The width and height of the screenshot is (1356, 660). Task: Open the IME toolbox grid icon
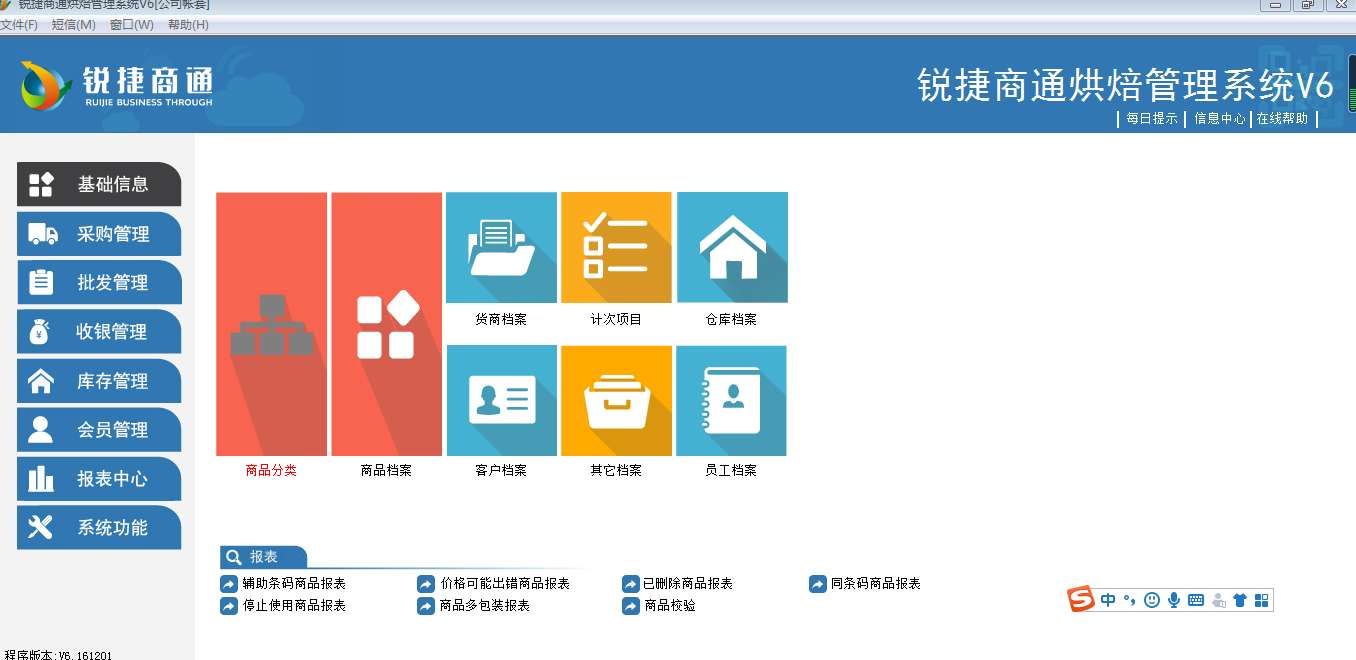click(x=1261, y=600)
